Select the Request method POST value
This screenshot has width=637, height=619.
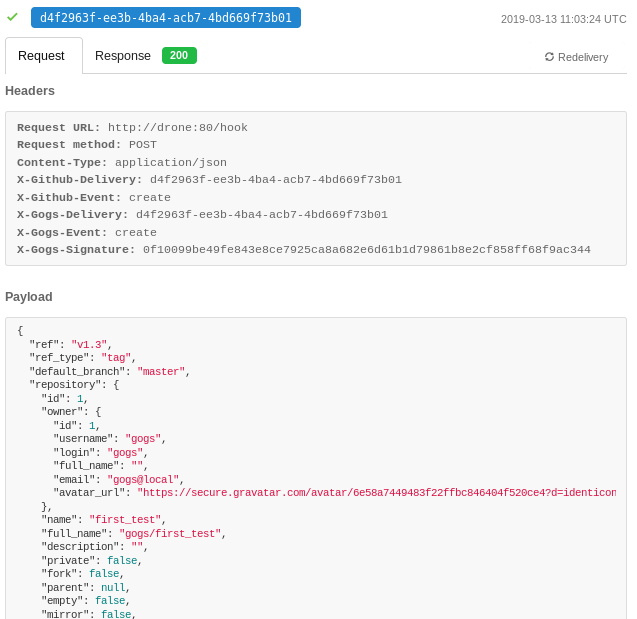143,145
